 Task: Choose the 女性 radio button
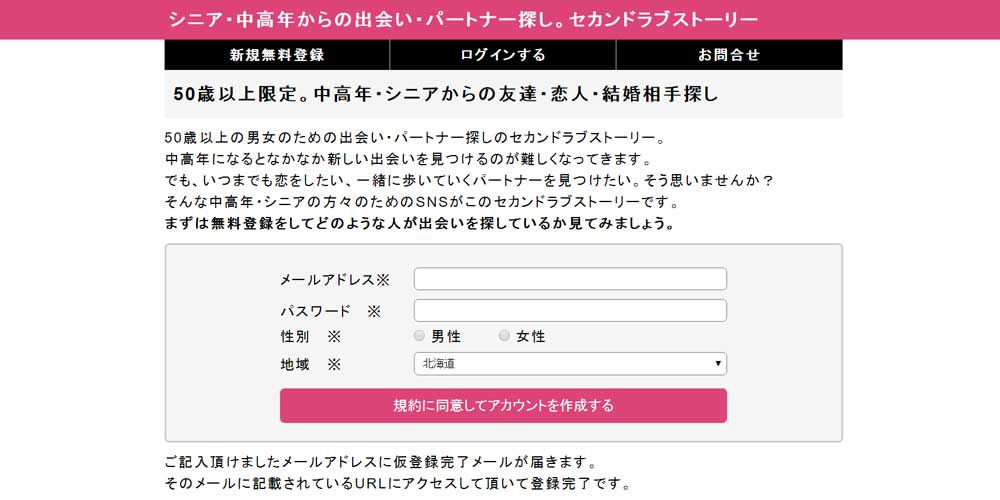(505, 336)
